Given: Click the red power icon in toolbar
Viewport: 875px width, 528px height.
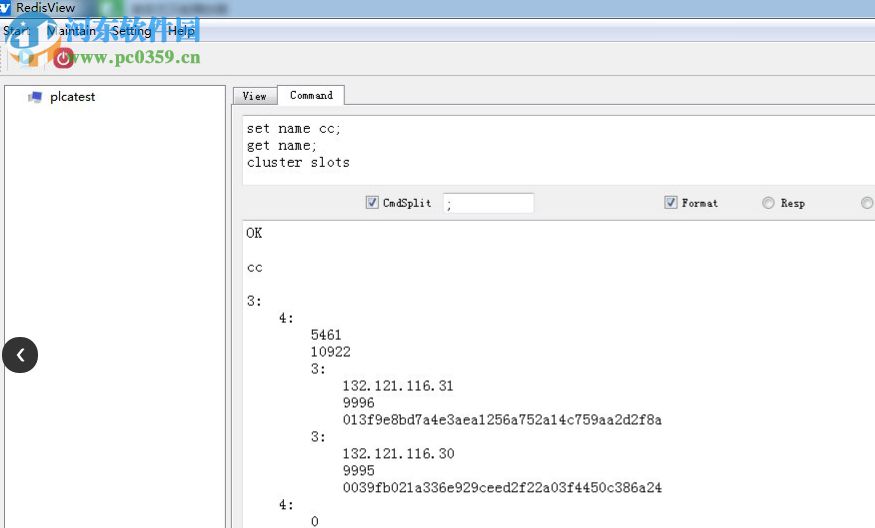Looking at the screenshot, I should point(63,58).
